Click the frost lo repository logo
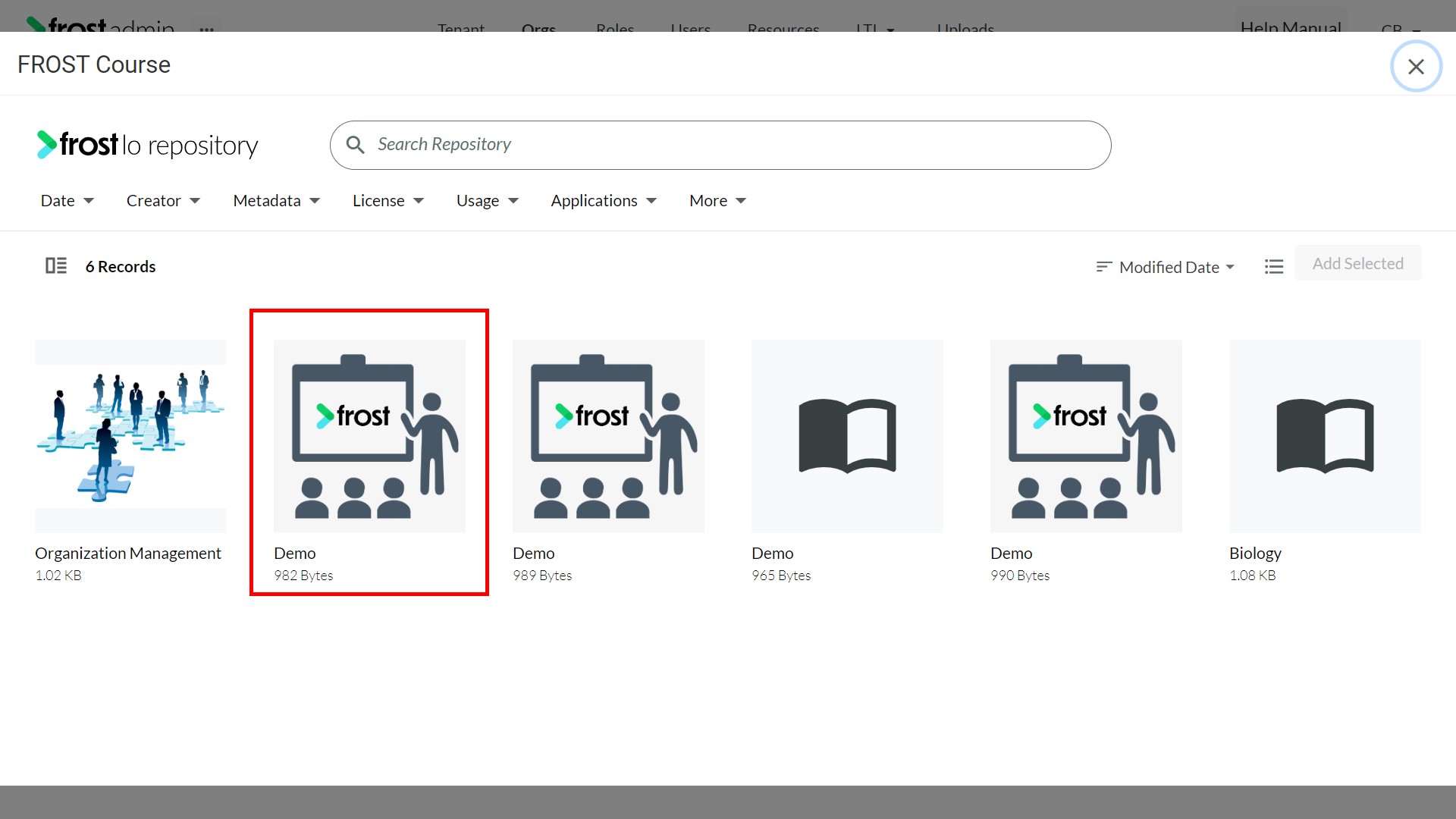 [147, 144]
